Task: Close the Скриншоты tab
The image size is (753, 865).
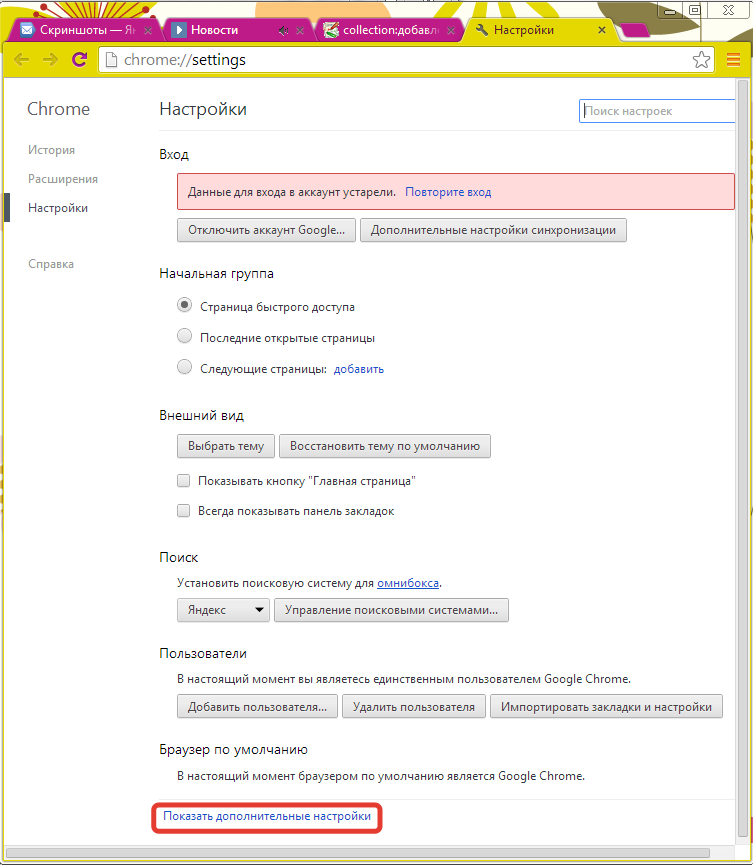Action: (x=148, y=31)
